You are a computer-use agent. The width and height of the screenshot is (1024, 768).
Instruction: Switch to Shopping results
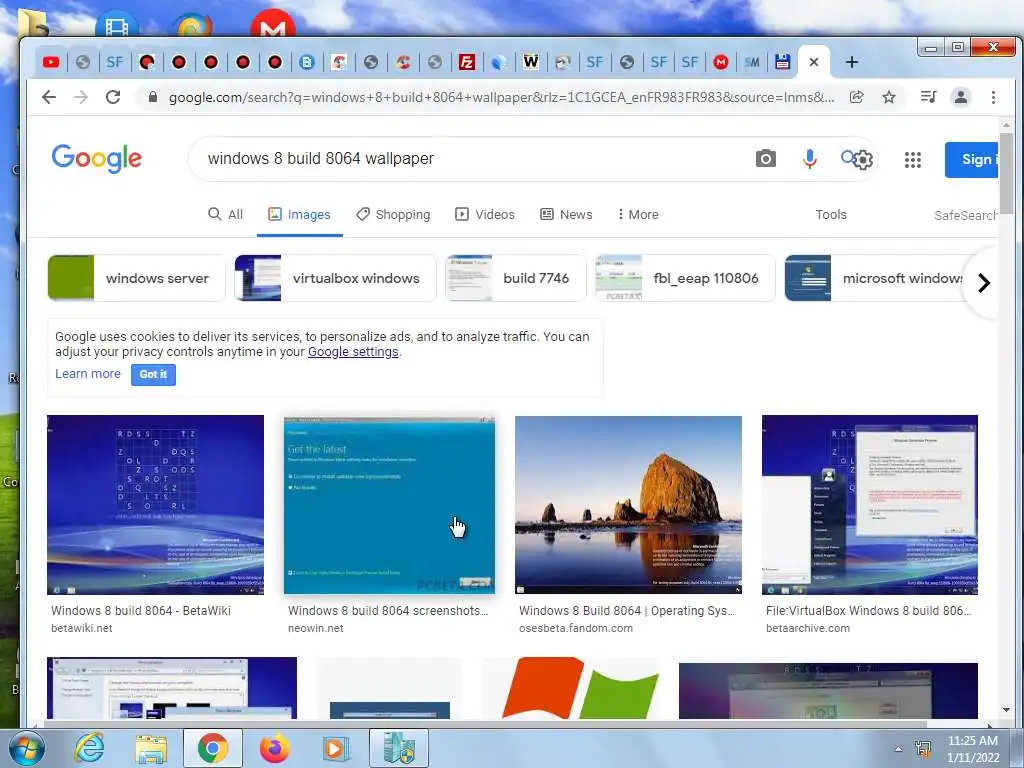click(393, 214)
